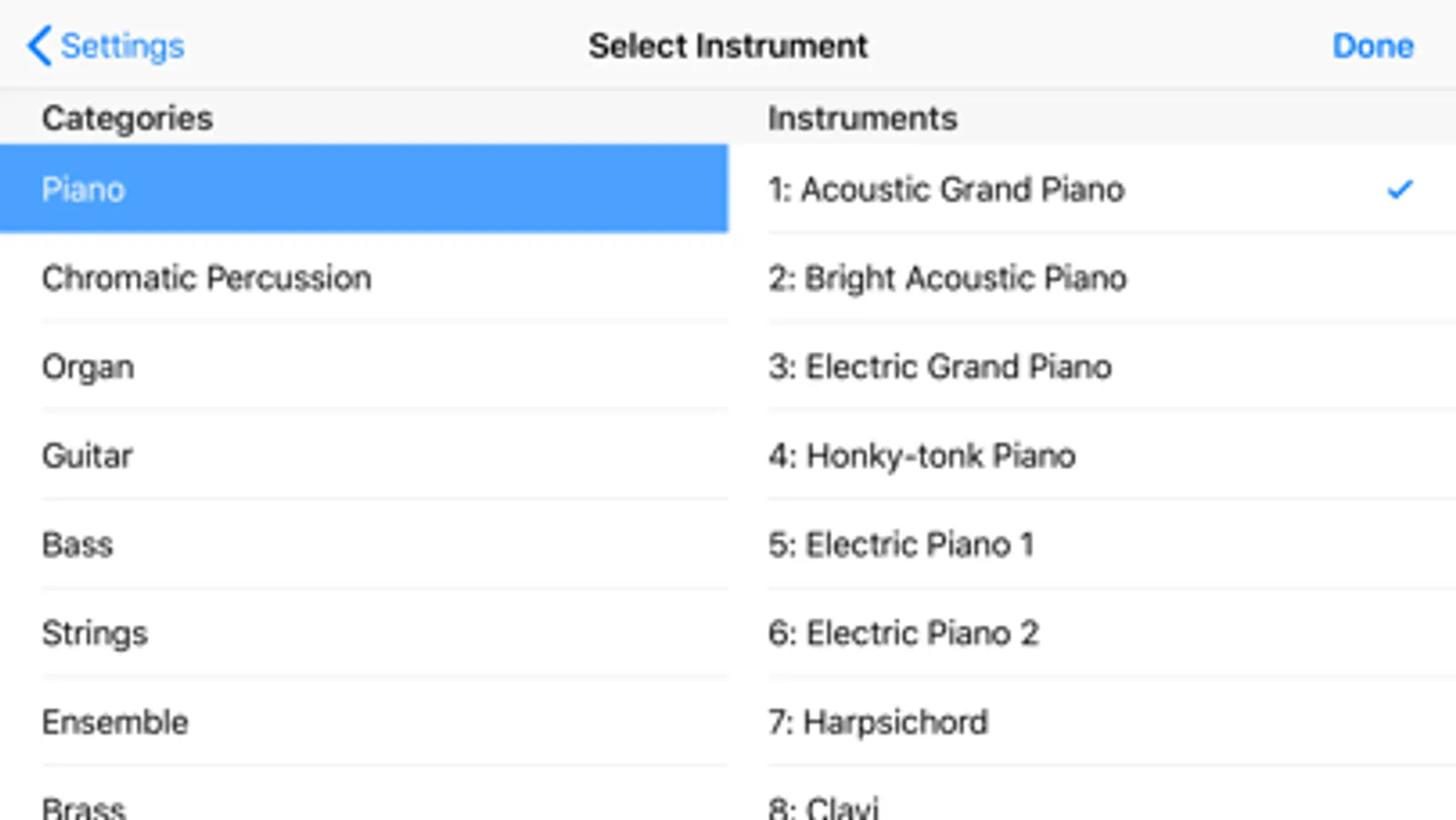Pick the Honky-tonk Piano instrument
The width and height of the screenshot is (1456, 820).
click(921, 456)
